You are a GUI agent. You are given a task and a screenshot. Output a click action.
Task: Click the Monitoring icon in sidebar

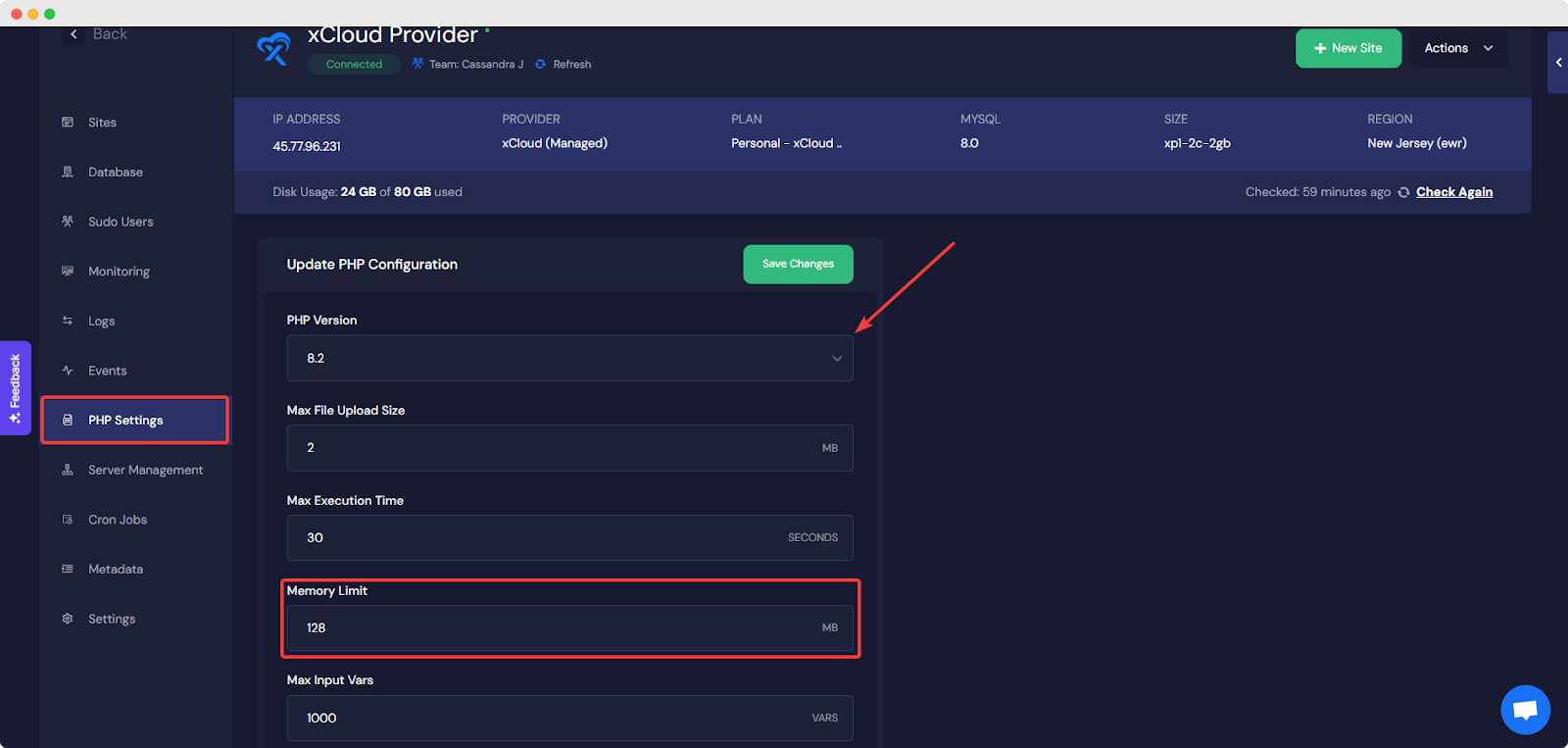[68, 272]
